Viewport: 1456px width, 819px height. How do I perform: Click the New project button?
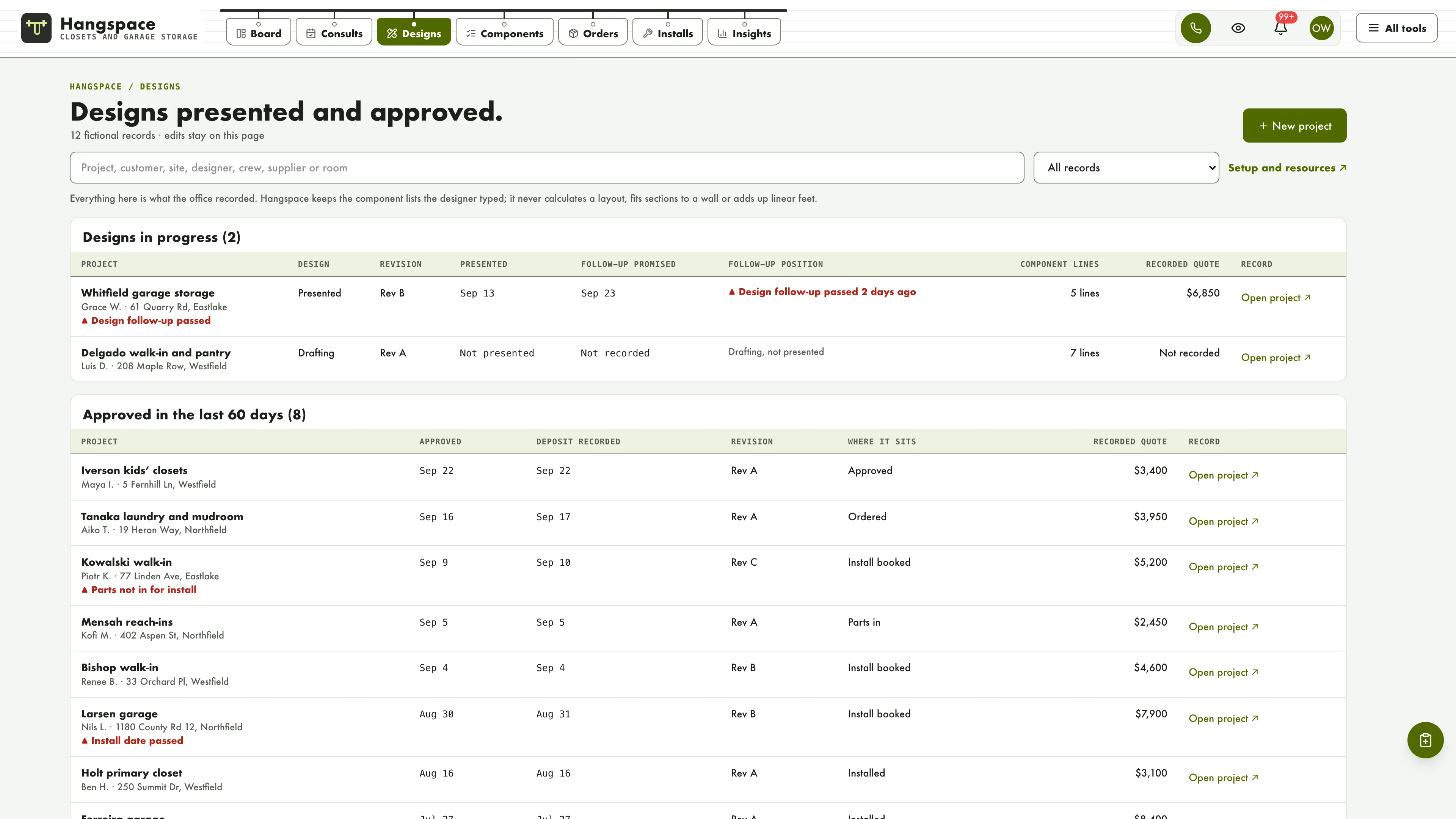[1294, 126]
